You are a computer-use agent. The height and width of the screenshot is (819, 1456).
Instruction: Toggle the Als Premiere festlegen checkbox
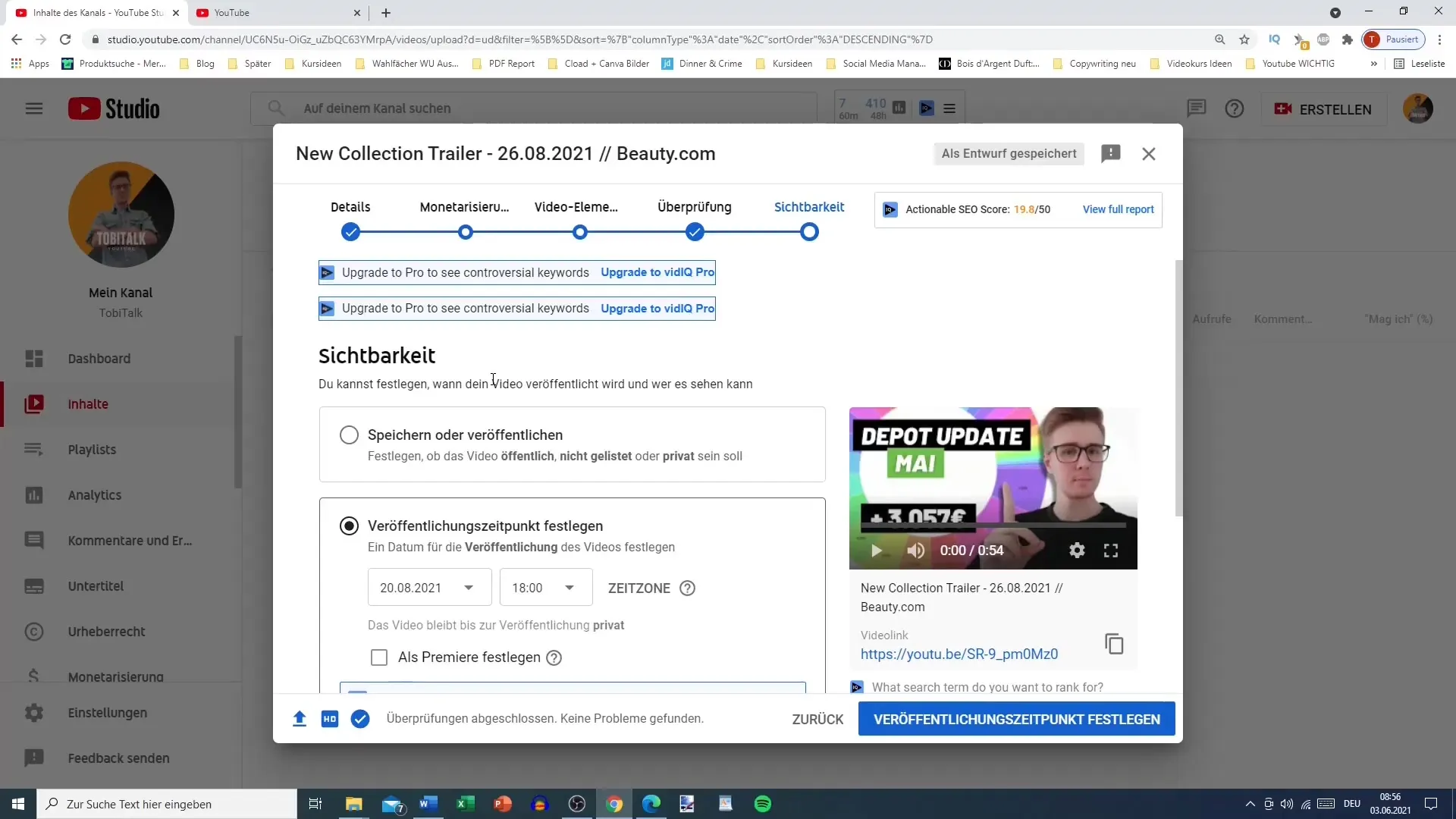pyautogui.click(x=379, y=657)
